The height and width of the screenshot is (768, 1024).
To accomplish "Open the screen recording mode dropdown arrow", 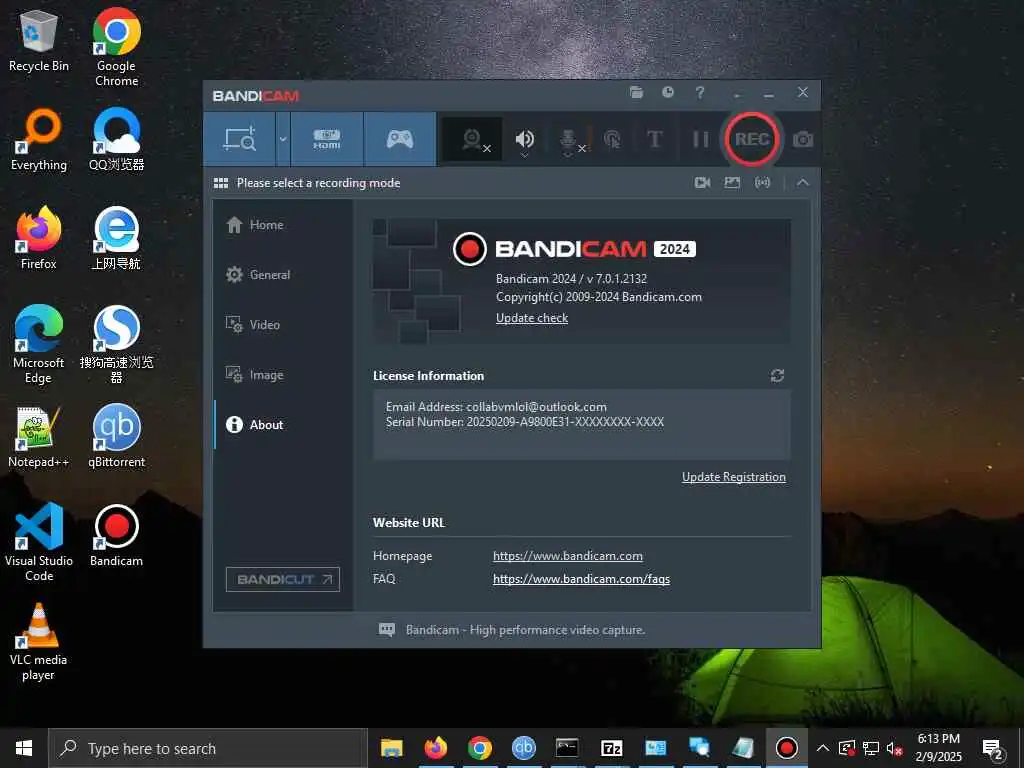I will pyautogui.click(x=283, y=139).
